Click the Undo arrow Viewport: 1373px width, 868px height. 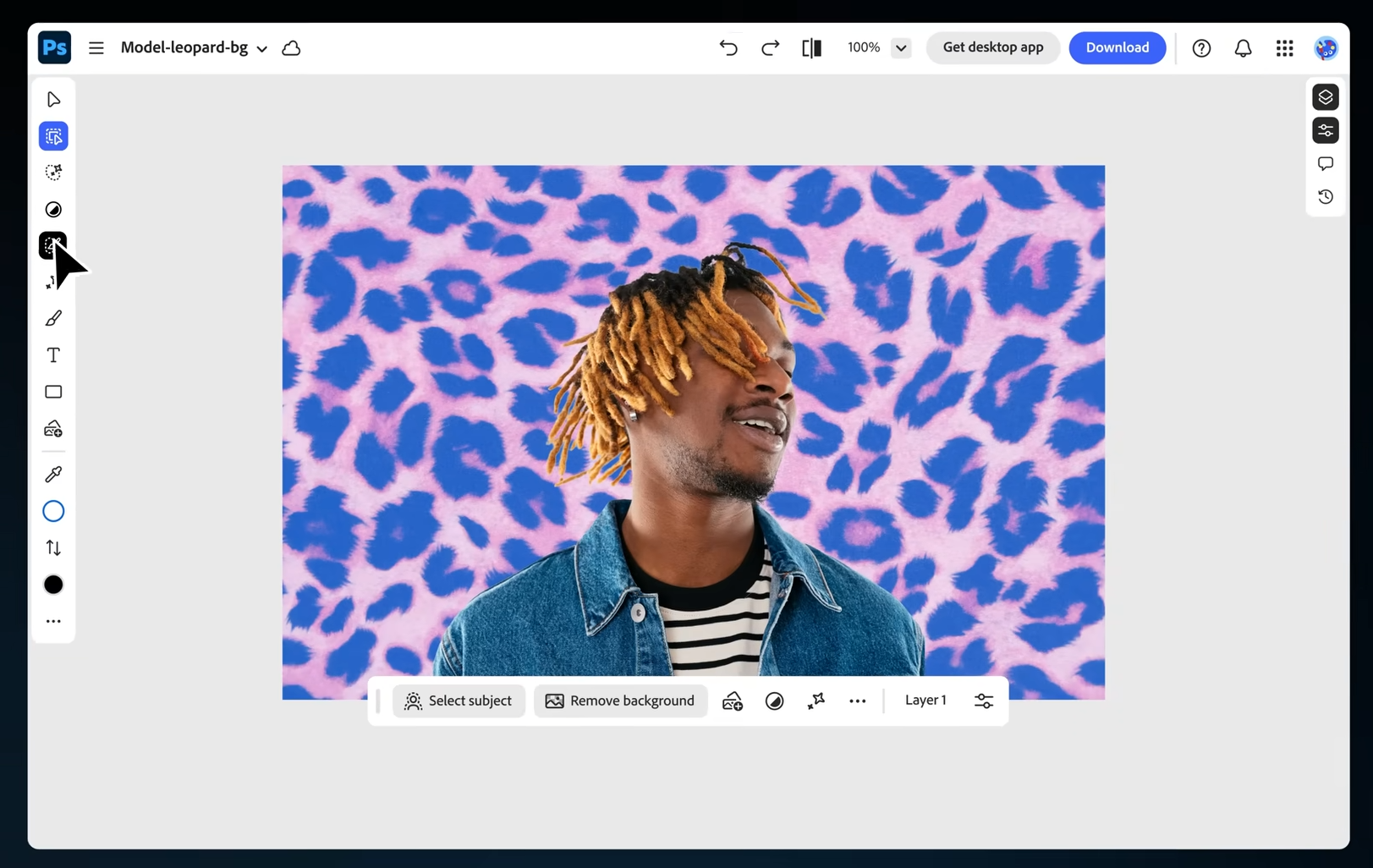728,48
